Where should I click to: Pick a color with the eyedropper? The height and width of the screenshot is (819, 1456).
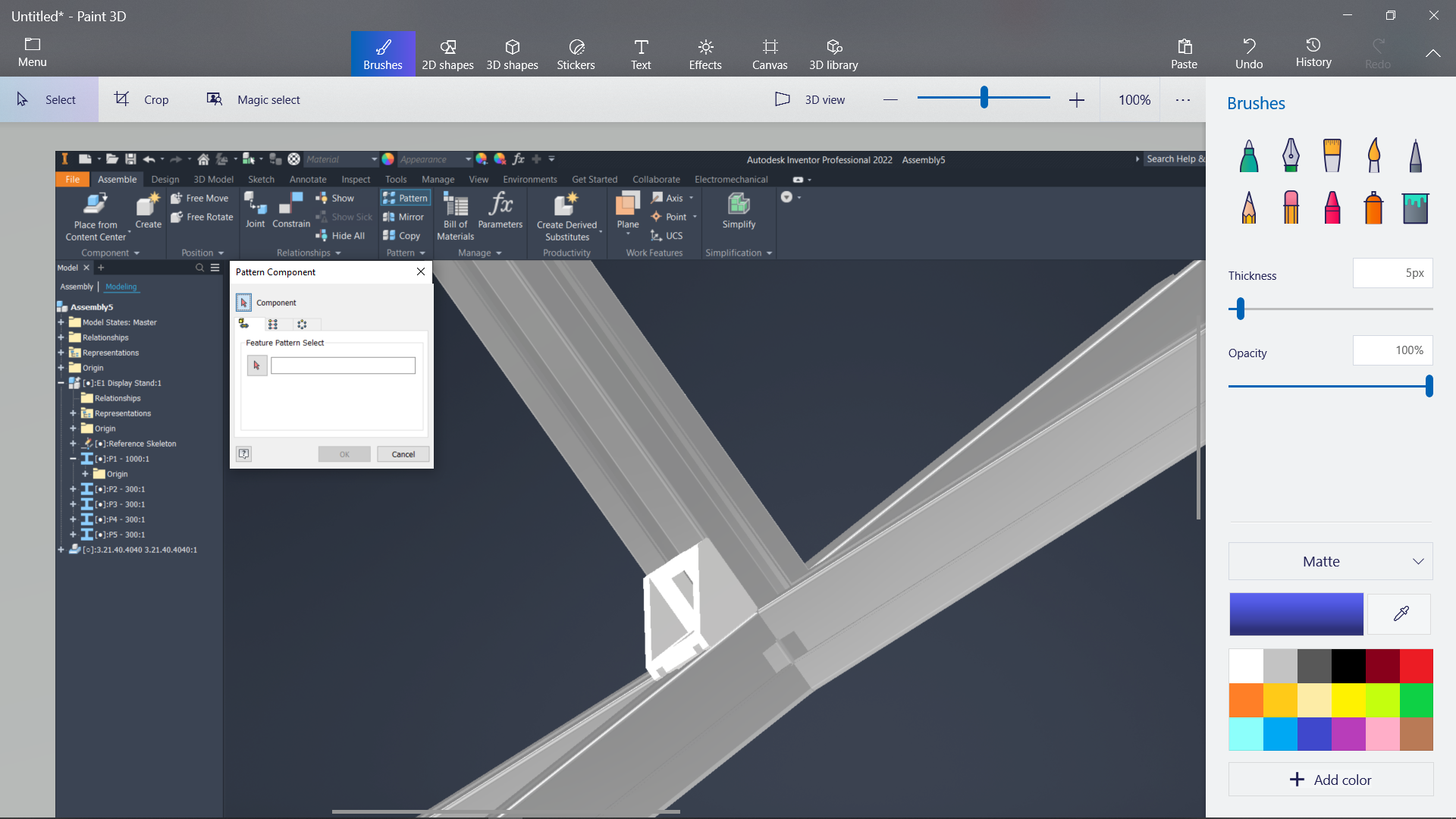click(1400, 613)
